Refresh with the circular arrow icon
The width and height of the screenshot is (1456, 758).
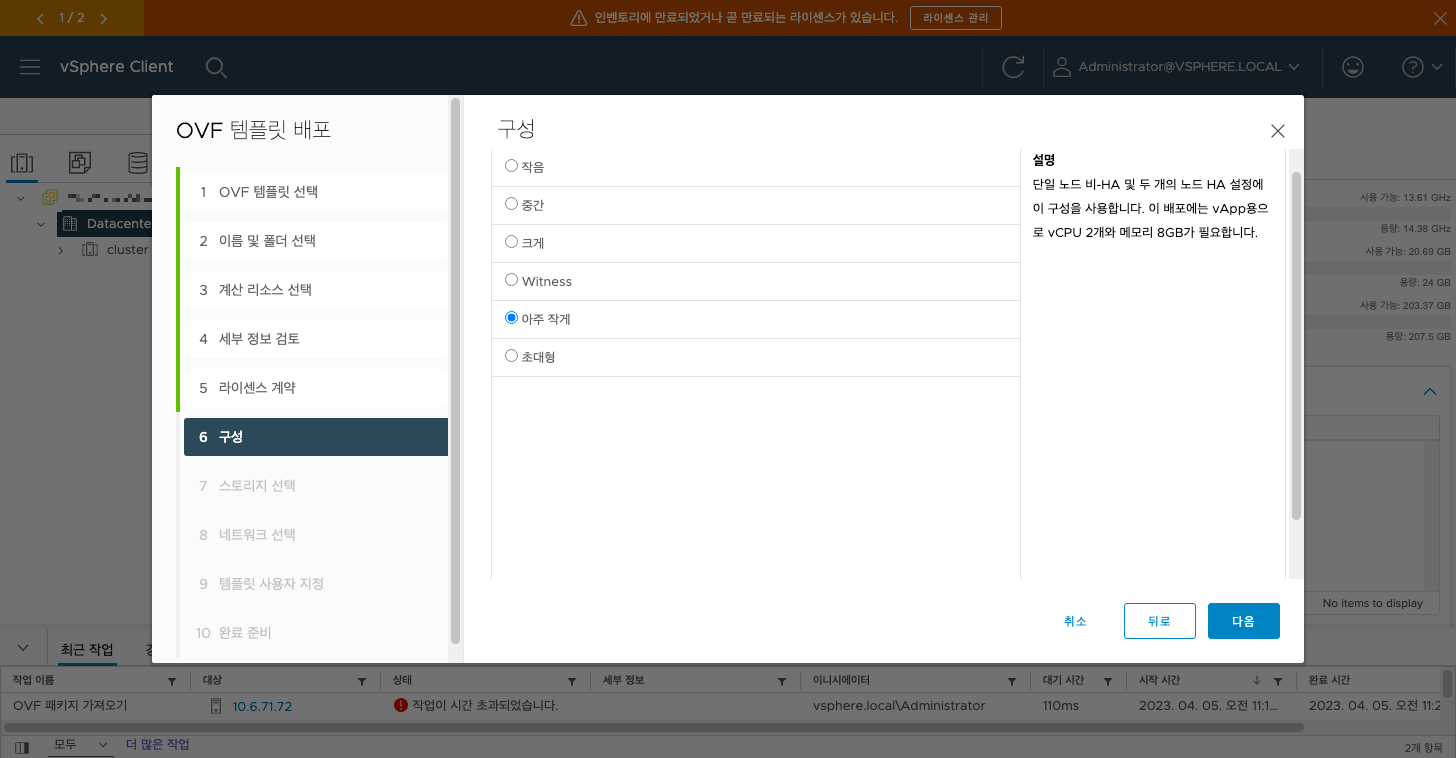coord(1013,67)
